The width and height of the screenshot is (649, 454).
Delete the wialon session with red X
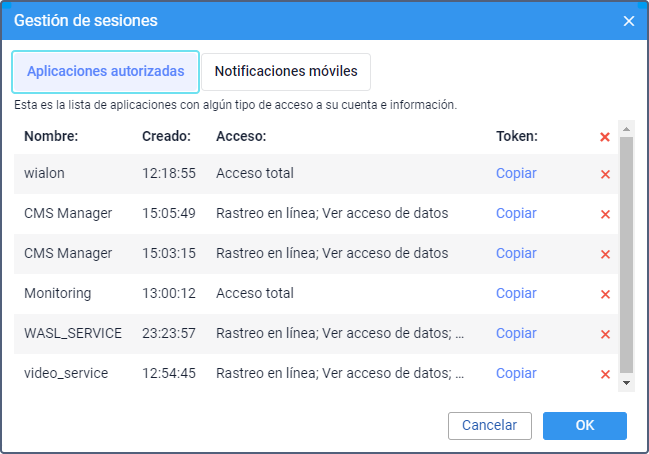(605, 174)
